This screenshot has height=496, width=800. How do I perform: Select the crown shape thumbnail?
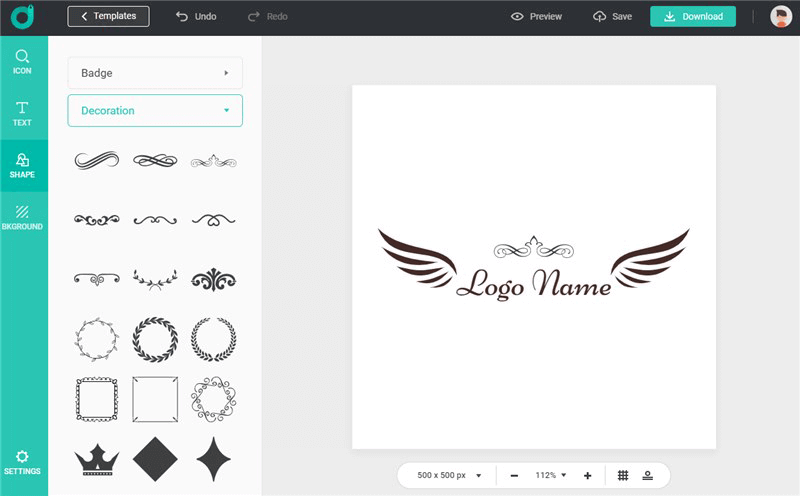point(97,459)
